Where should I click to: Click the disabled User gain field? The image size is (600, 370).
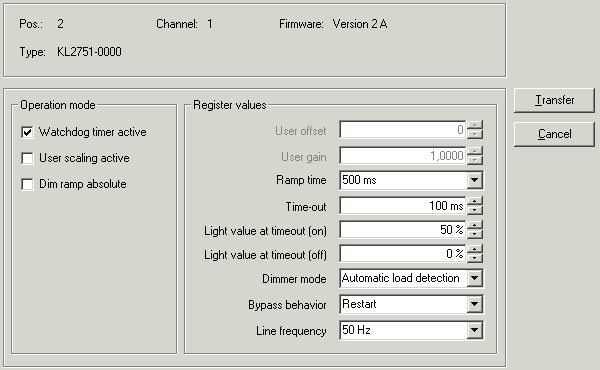coord(403,156)
